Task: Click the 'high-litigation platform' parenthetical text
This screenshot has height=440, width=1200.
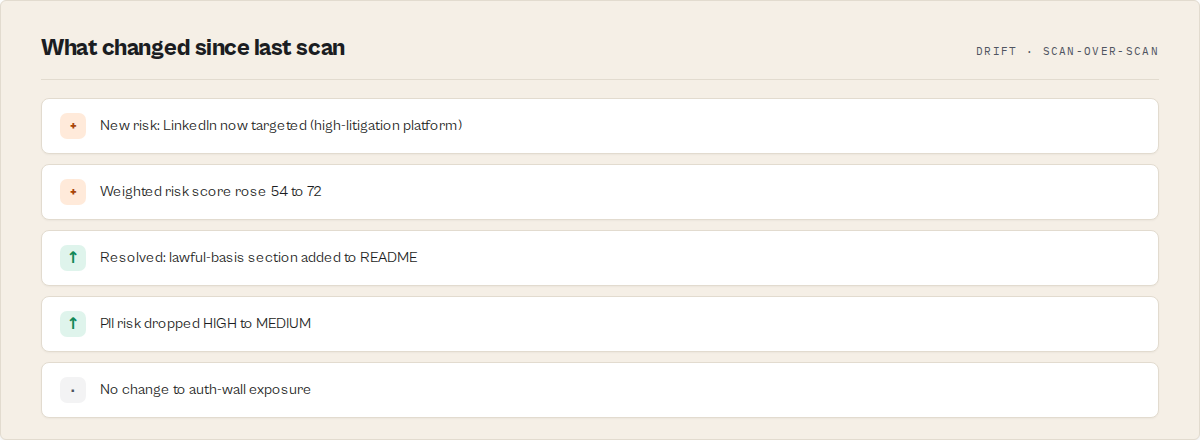Action: pyautogui.click(x=386, y=126)
